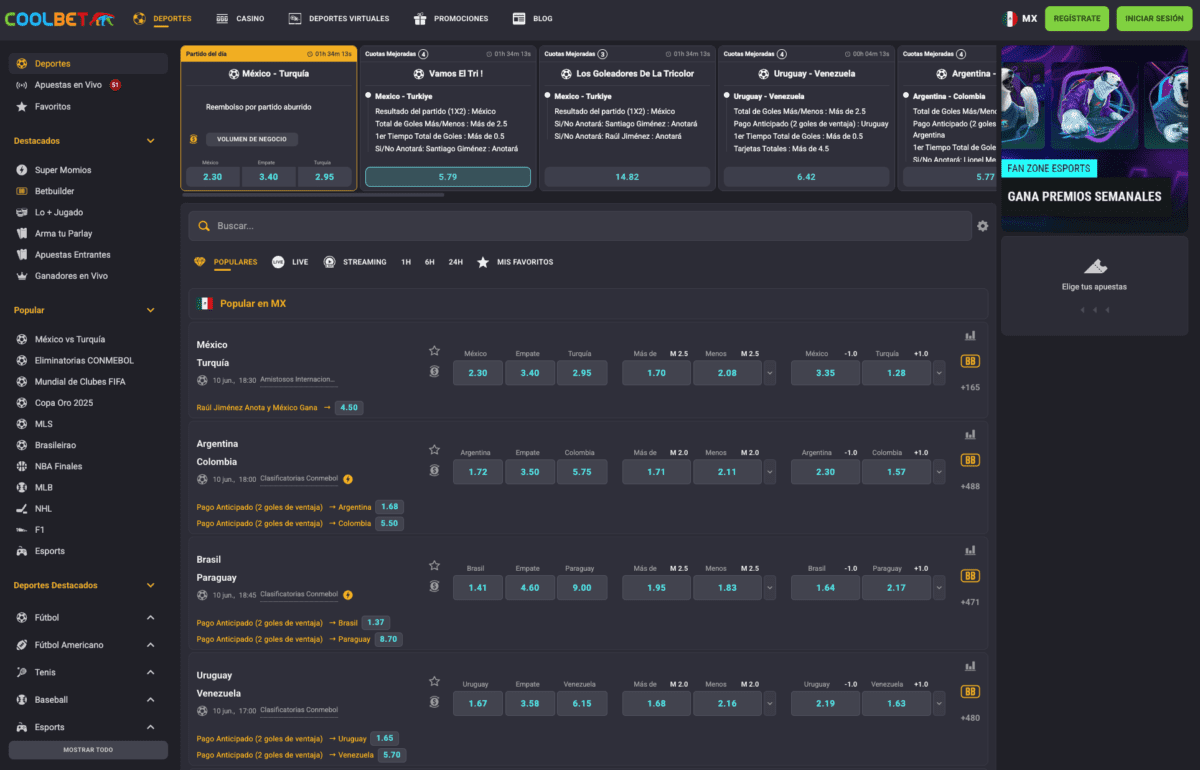Go to NHL in Popular list
The width and height of the screenshot is (1200, 770).
point(43,508)
